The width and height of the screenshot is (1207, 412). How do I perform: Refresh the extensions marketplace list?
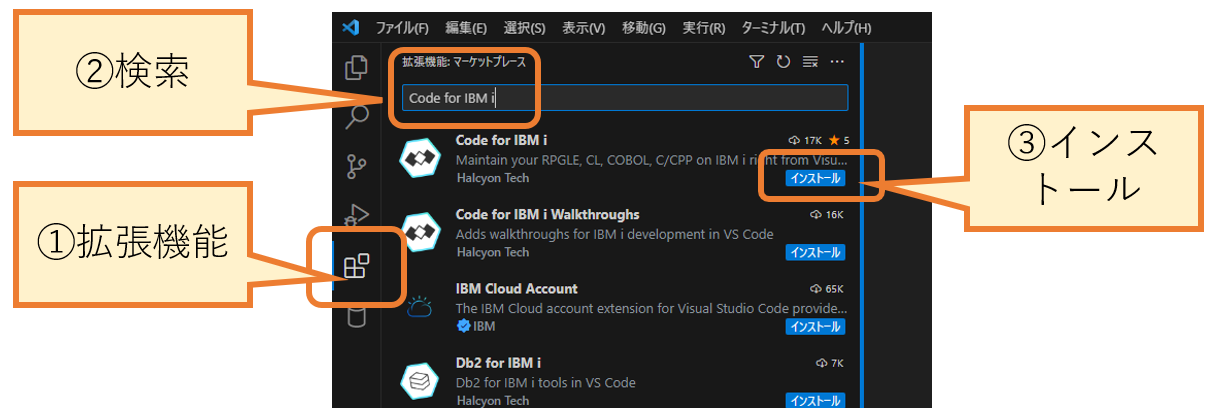click(x=783, y=62)
